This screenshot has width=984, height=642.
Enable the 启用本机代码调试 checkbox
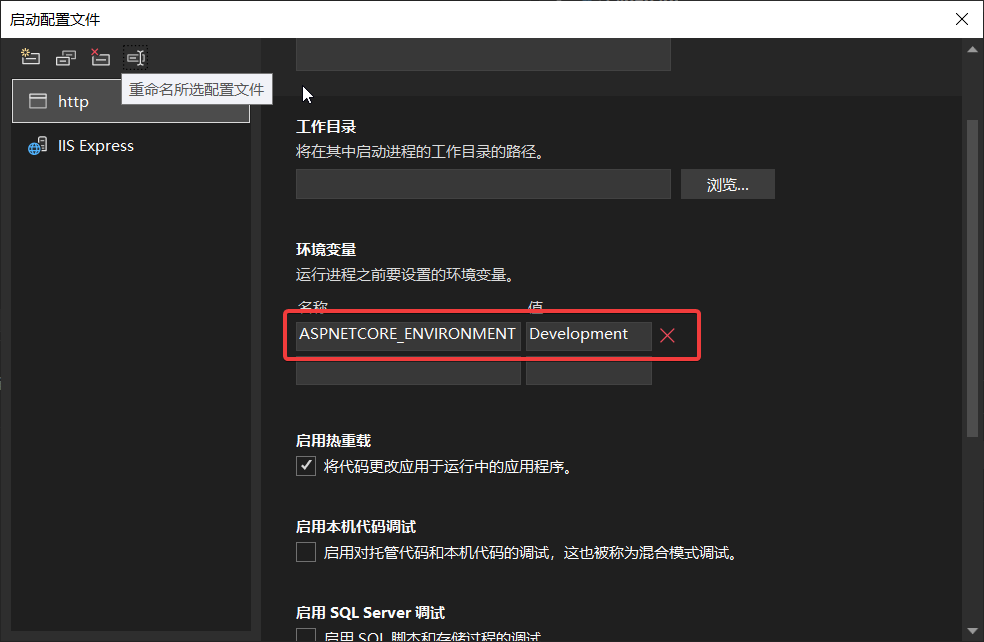pyautogui.click(x=306, y=552)
